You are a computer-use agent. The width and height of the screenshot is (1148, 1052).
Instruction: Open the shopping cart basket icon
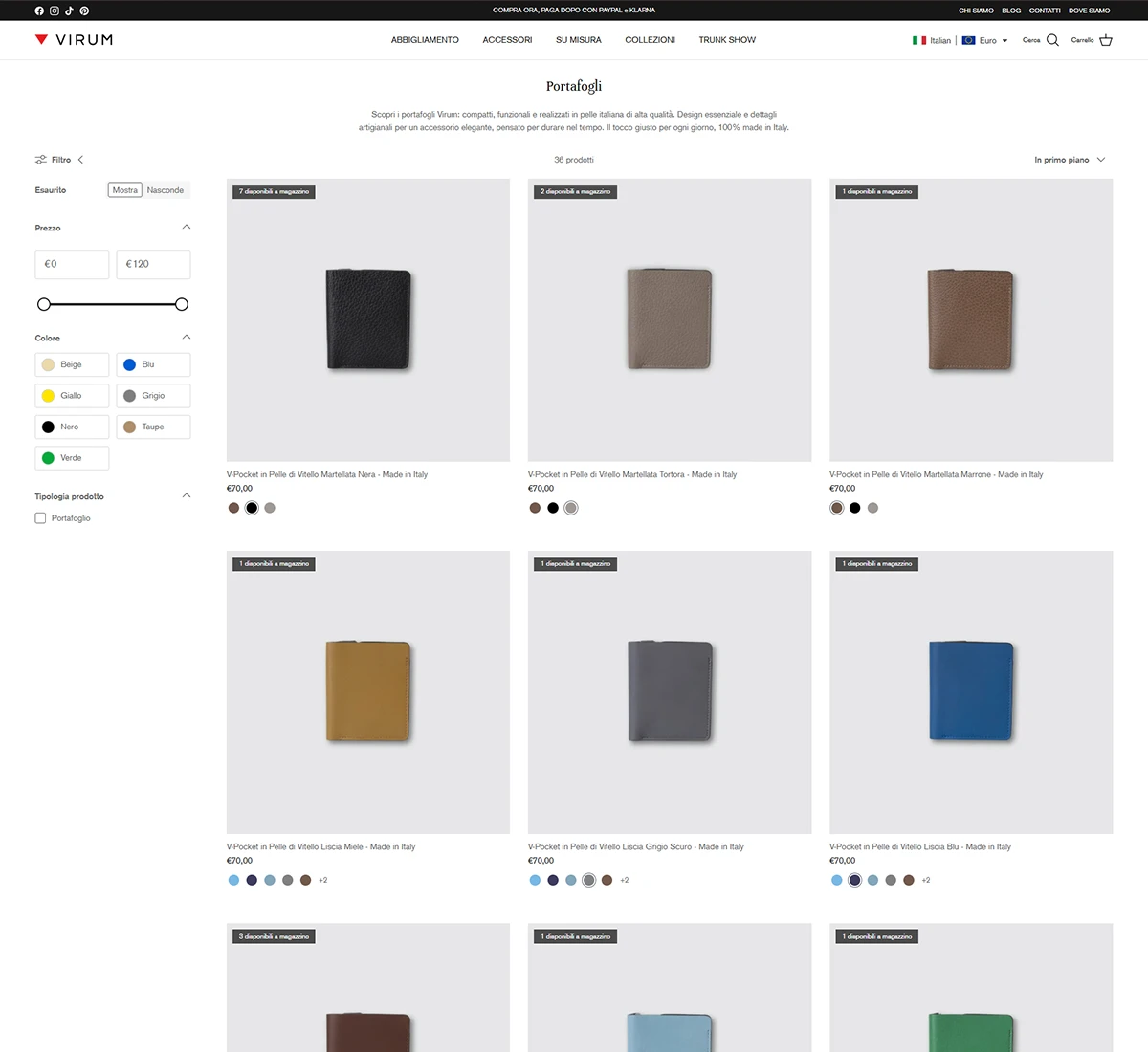(1106, 40)
